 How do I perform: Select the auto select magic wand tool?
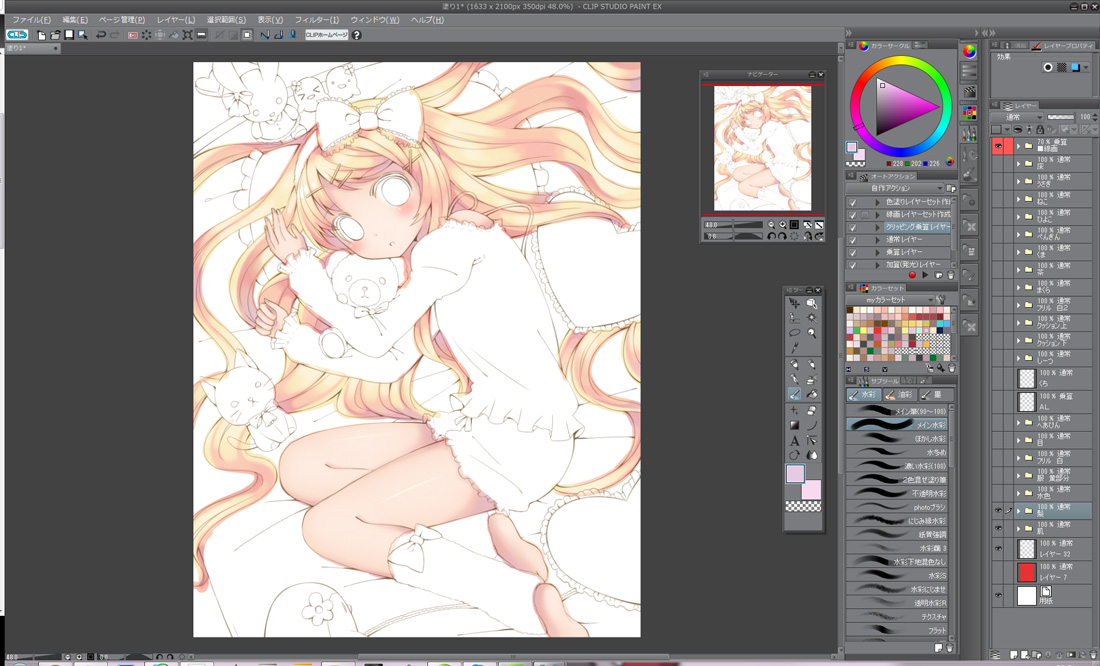point(812,318)
